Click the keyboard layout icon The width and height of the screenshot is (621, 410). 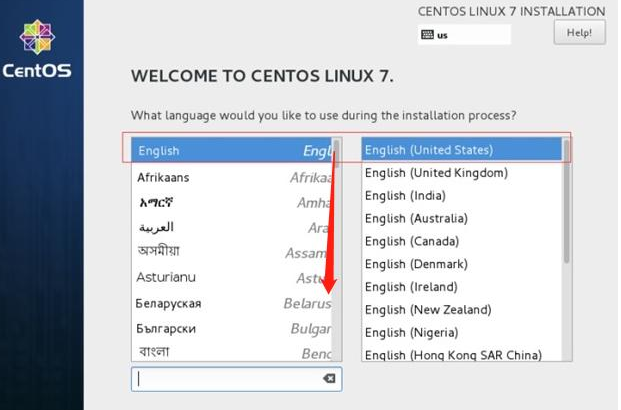click(x=428, y=35)
